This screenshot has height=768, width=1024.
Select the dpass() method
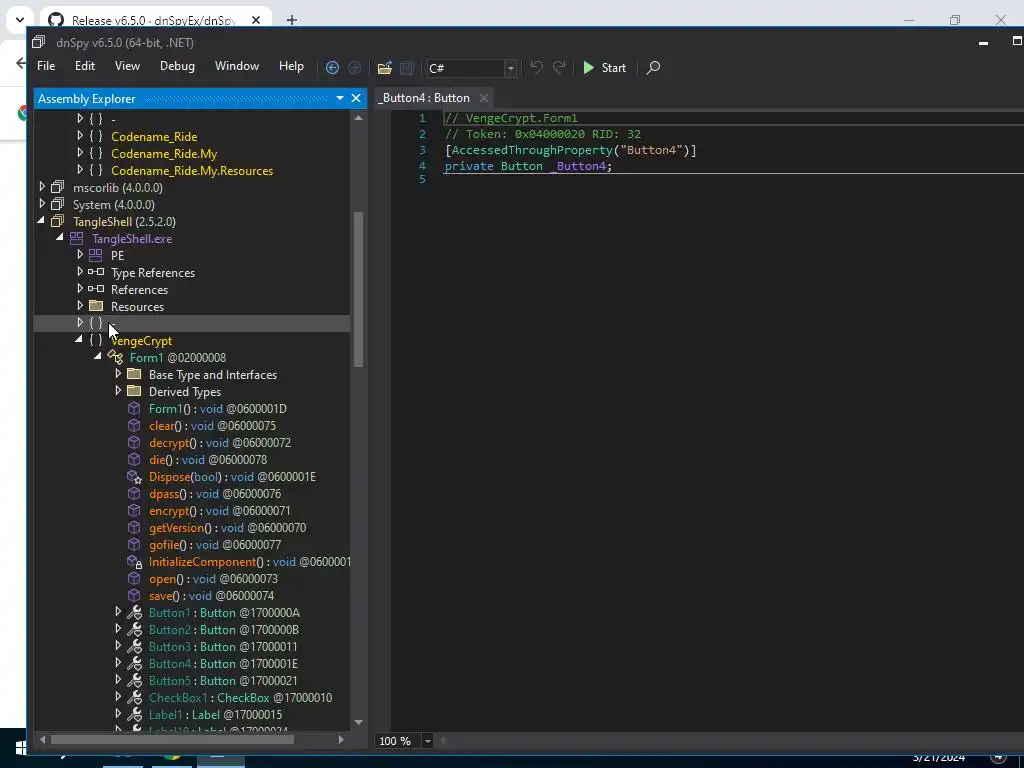point(215,494)
